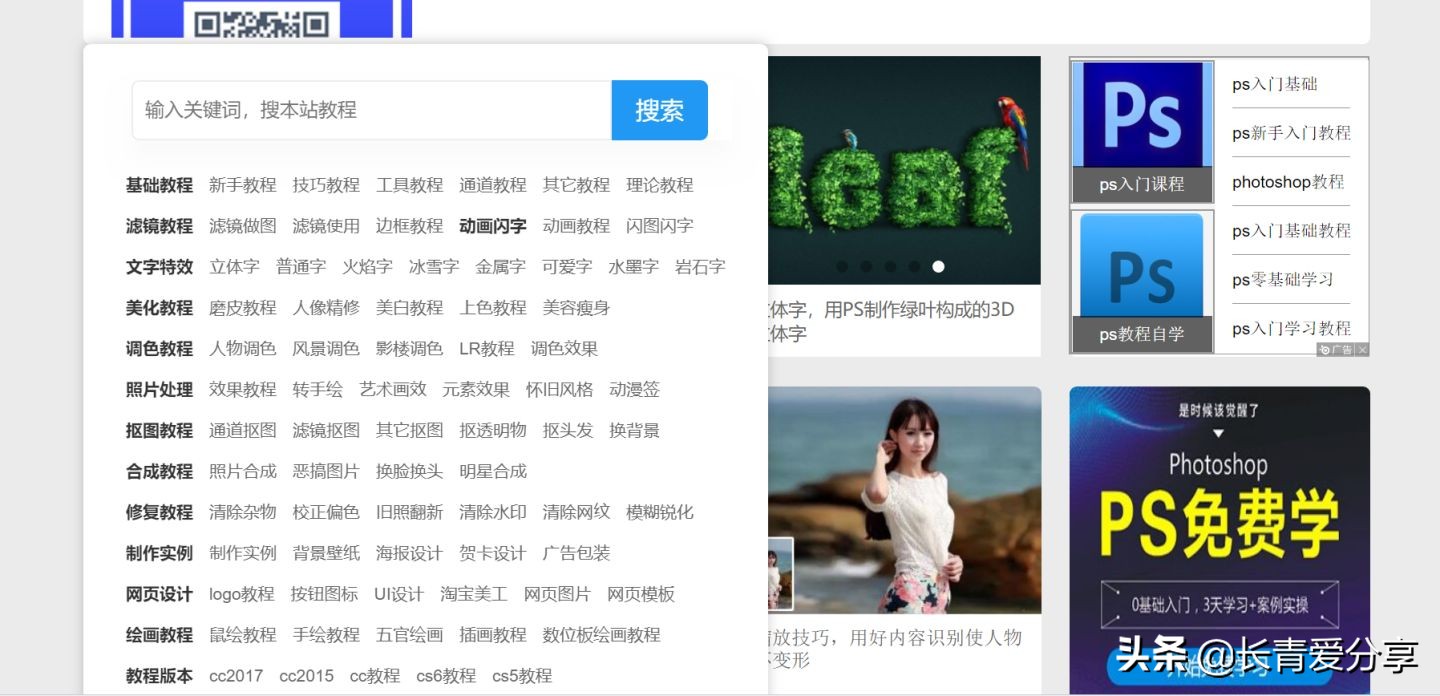Open the 动画闪字 tutorial link

493,225
